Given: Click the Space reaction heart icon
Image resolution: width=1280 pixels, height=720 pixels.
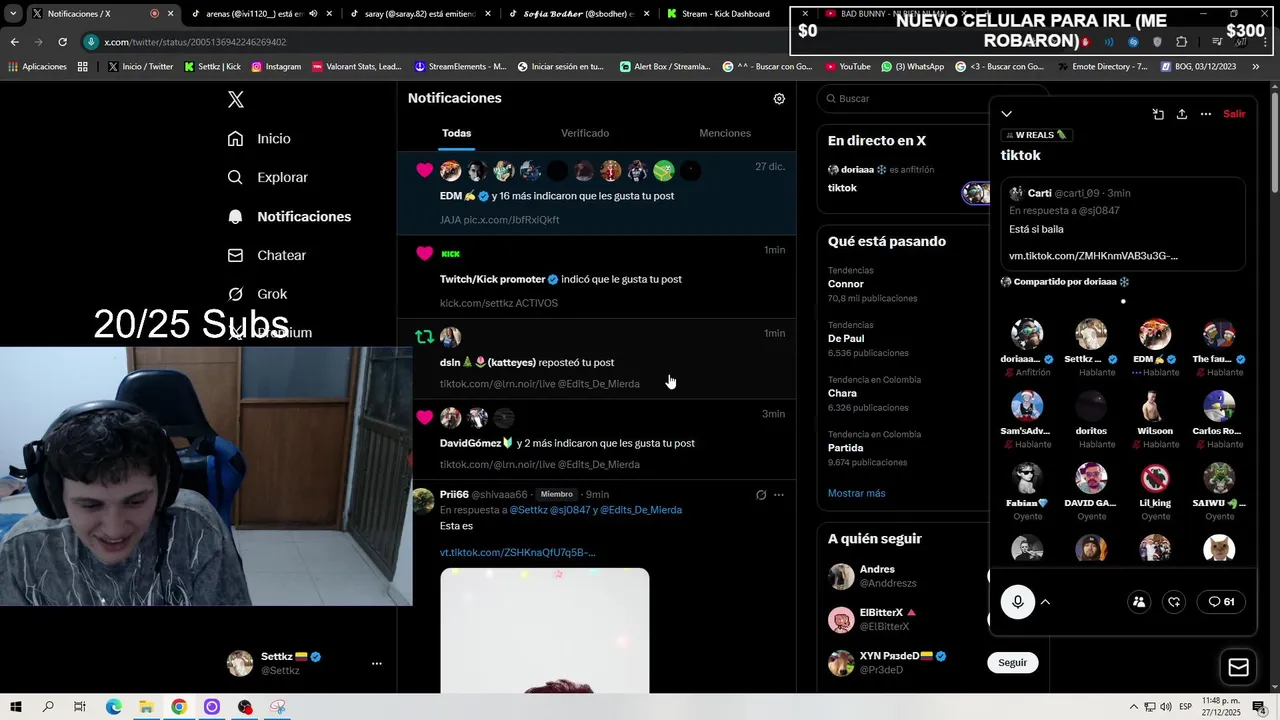Looking at the screenshot, I should [1175, 602].
